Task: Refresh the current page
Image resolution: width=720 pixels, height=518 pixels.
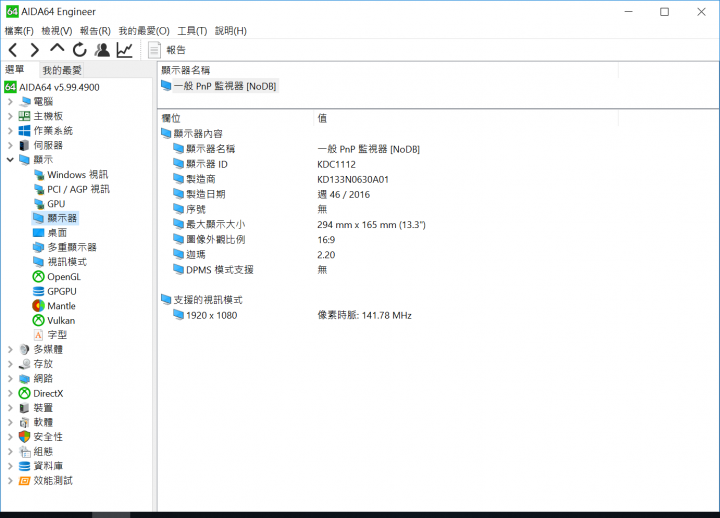Action: click(x=79, y=50)
